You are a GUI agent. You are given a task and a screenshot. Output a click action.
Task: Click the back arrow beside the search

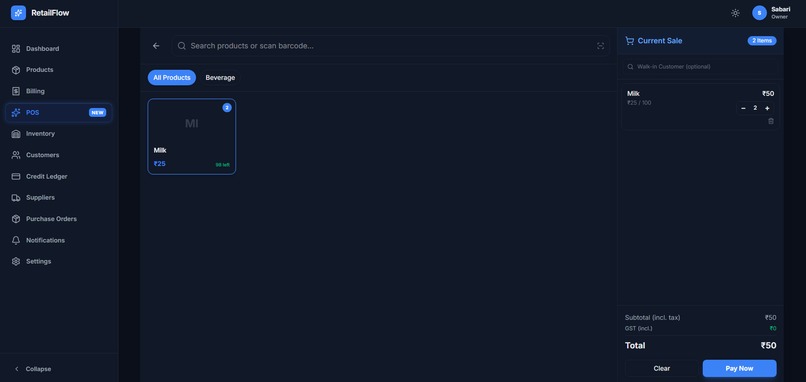click(x=156, y=46)
